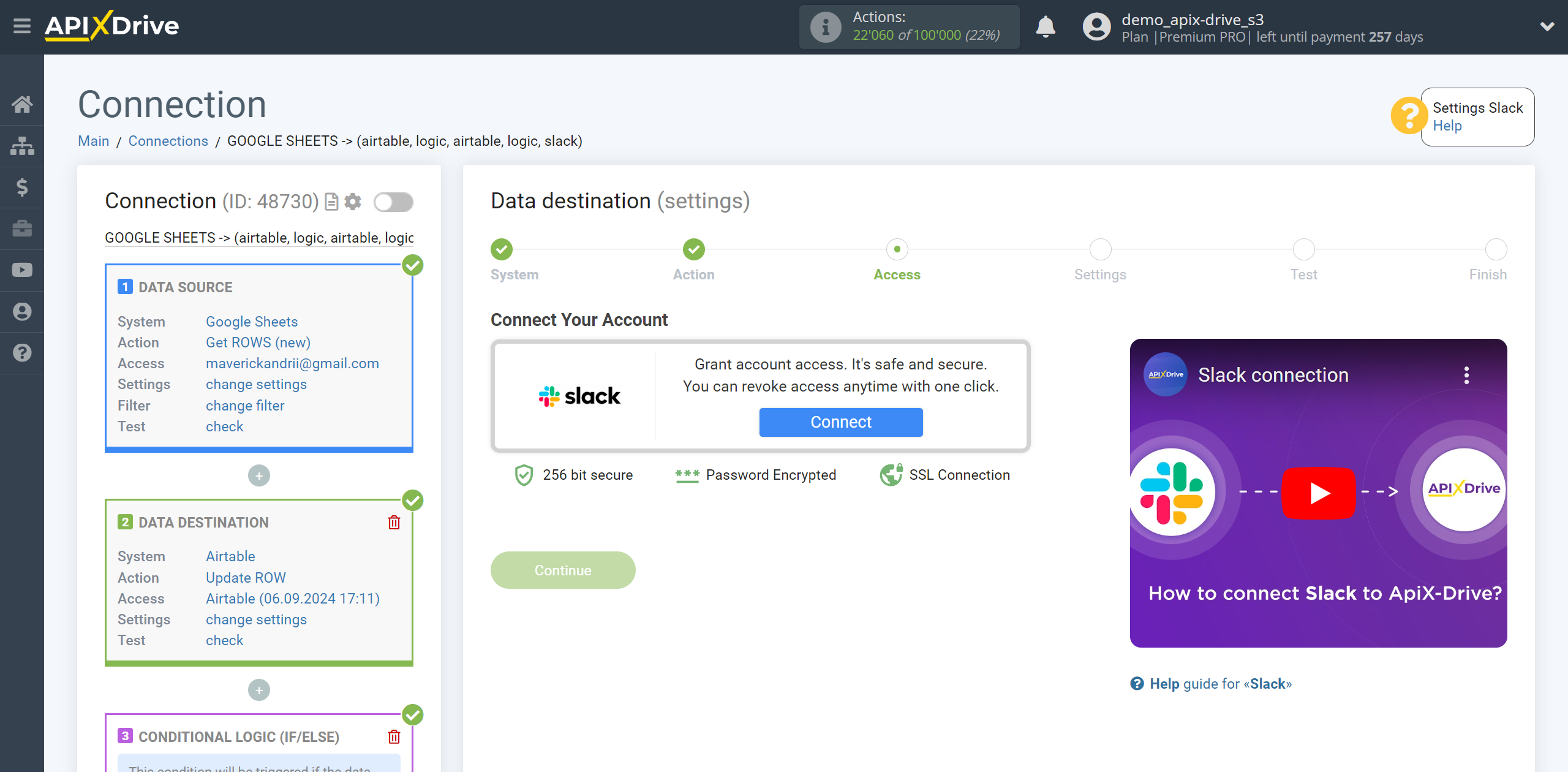Screen dimensions: 1568x772
Task: Click the play button on Slack YouTube video
Action: click(1318, 492)
